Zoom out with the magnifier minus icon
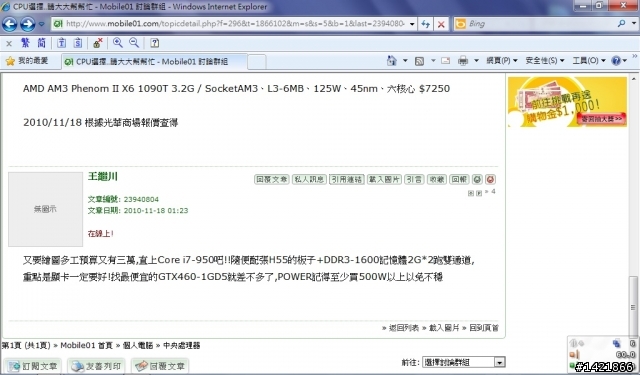This screenshot has width=640, height=375. [x=134, y=42]
